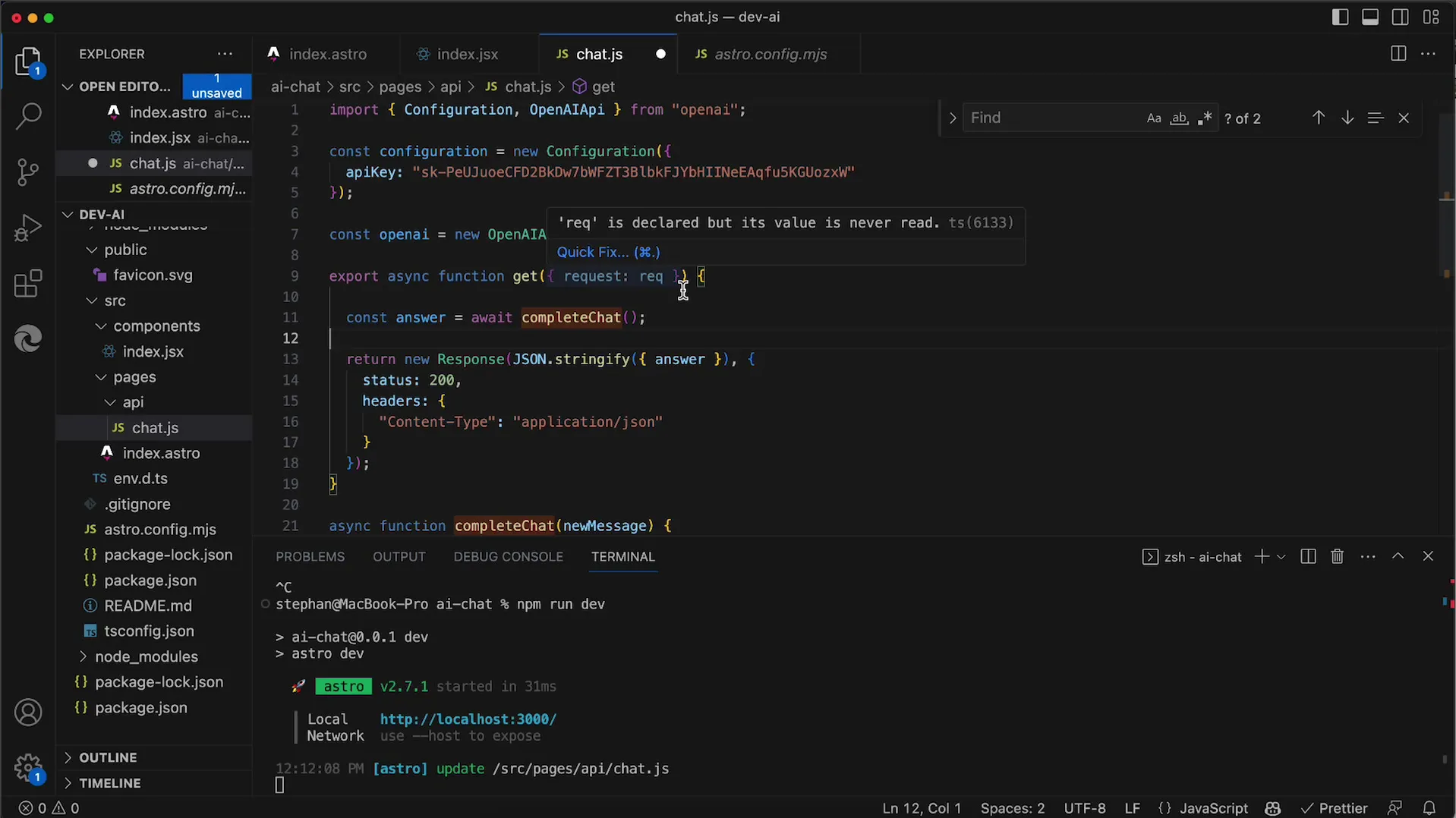Open terminal panel More Actions ellipsis
The height and width of the screenshot is (818, 1456).
click(1368, 556)
